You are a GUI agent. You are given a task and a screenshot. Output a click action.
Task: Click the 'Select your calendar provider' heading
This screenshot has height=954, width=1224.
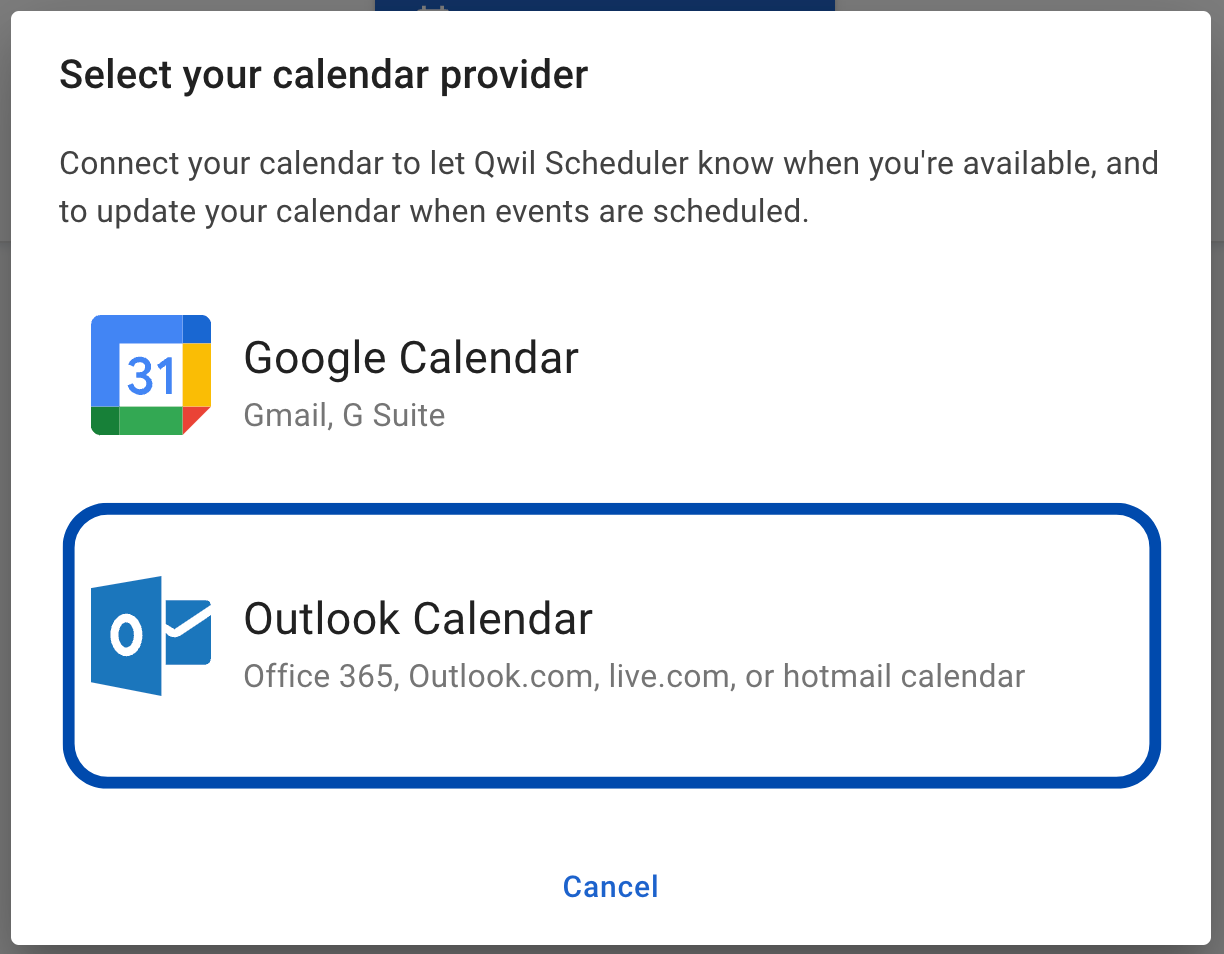tap(323, 75)
